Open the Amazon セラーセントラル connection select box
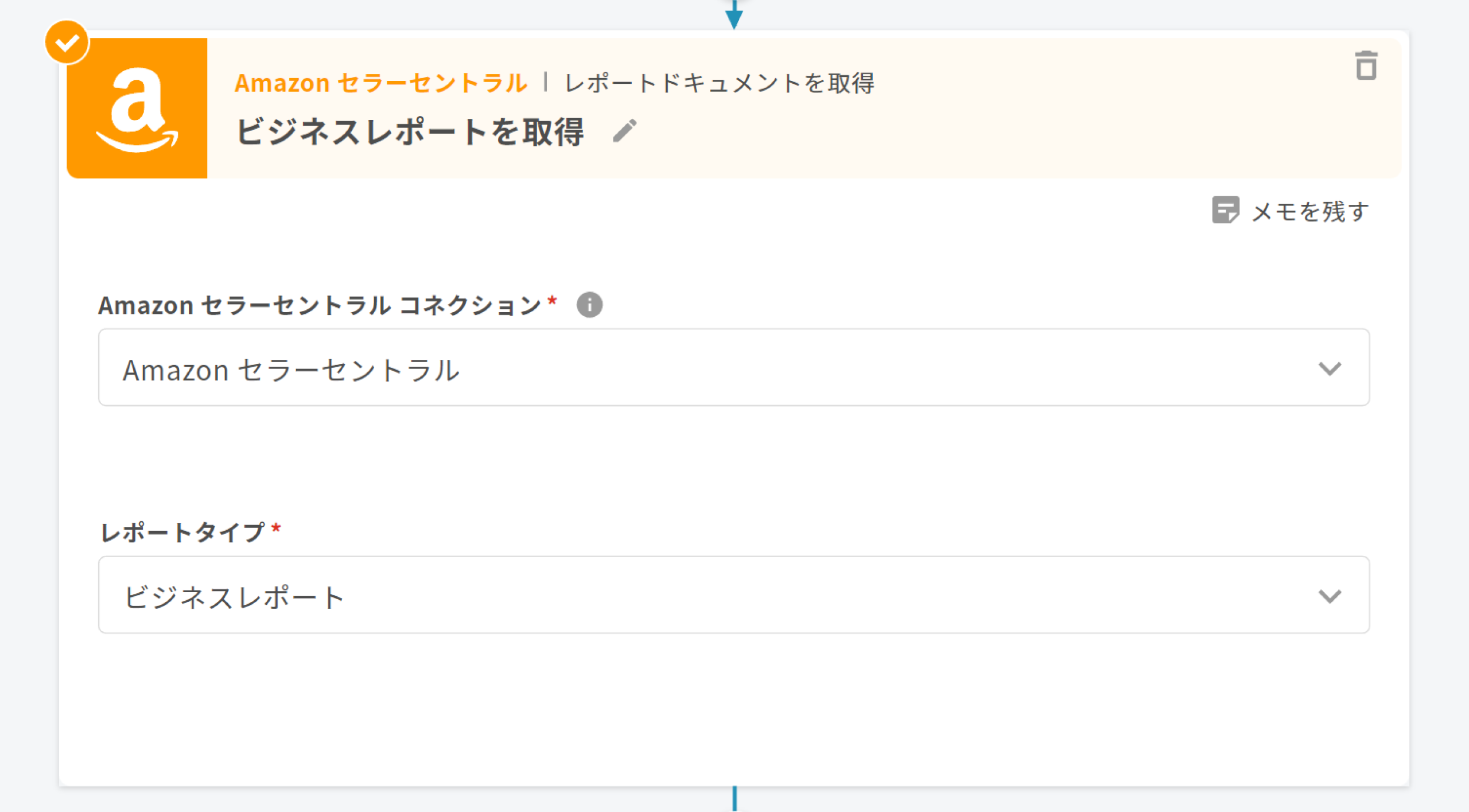This screenshot has width=1469, height=812. (x=689, y=368)
